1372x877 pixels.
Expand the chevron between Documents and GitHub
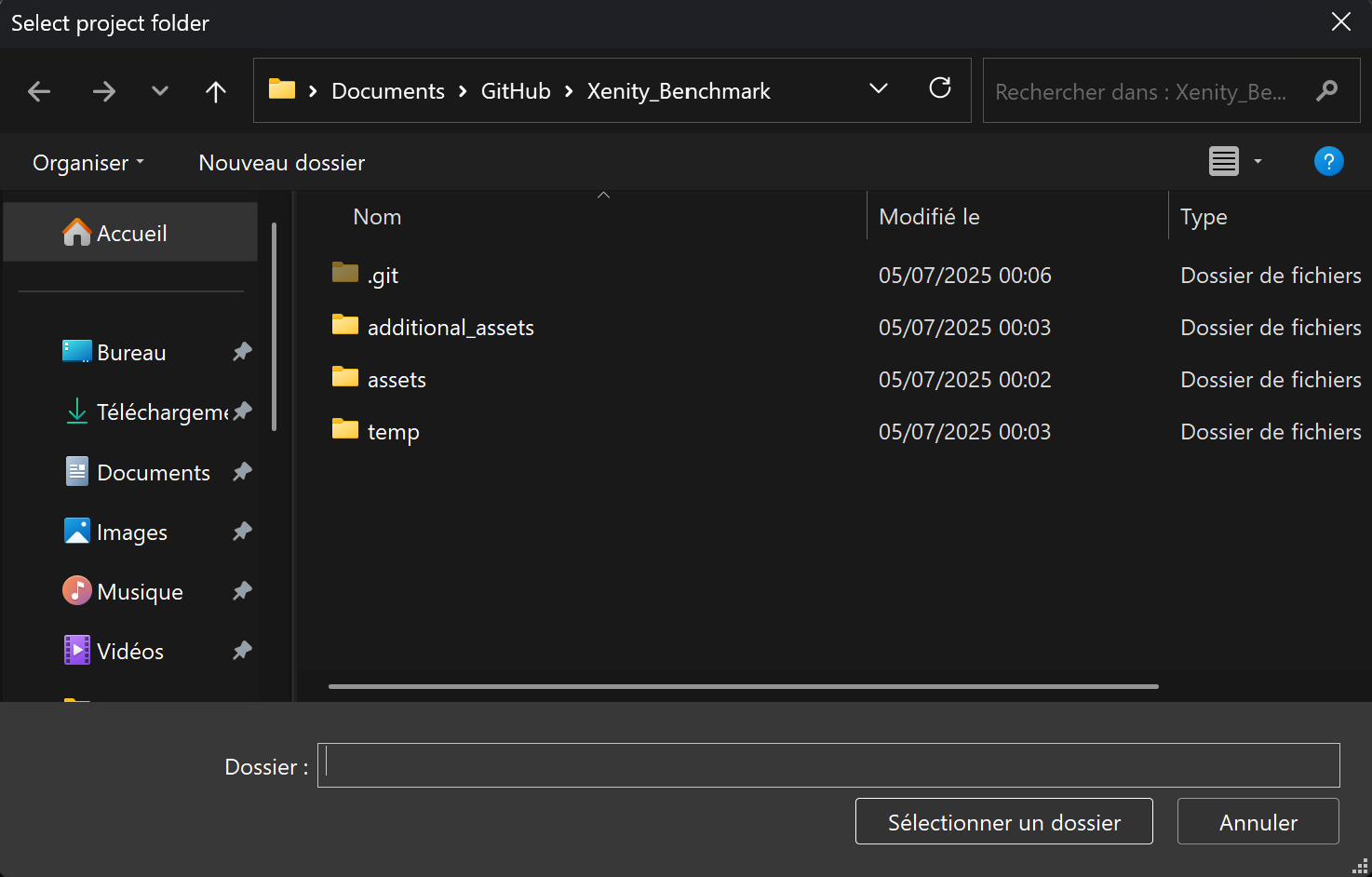tap(463, 91)
